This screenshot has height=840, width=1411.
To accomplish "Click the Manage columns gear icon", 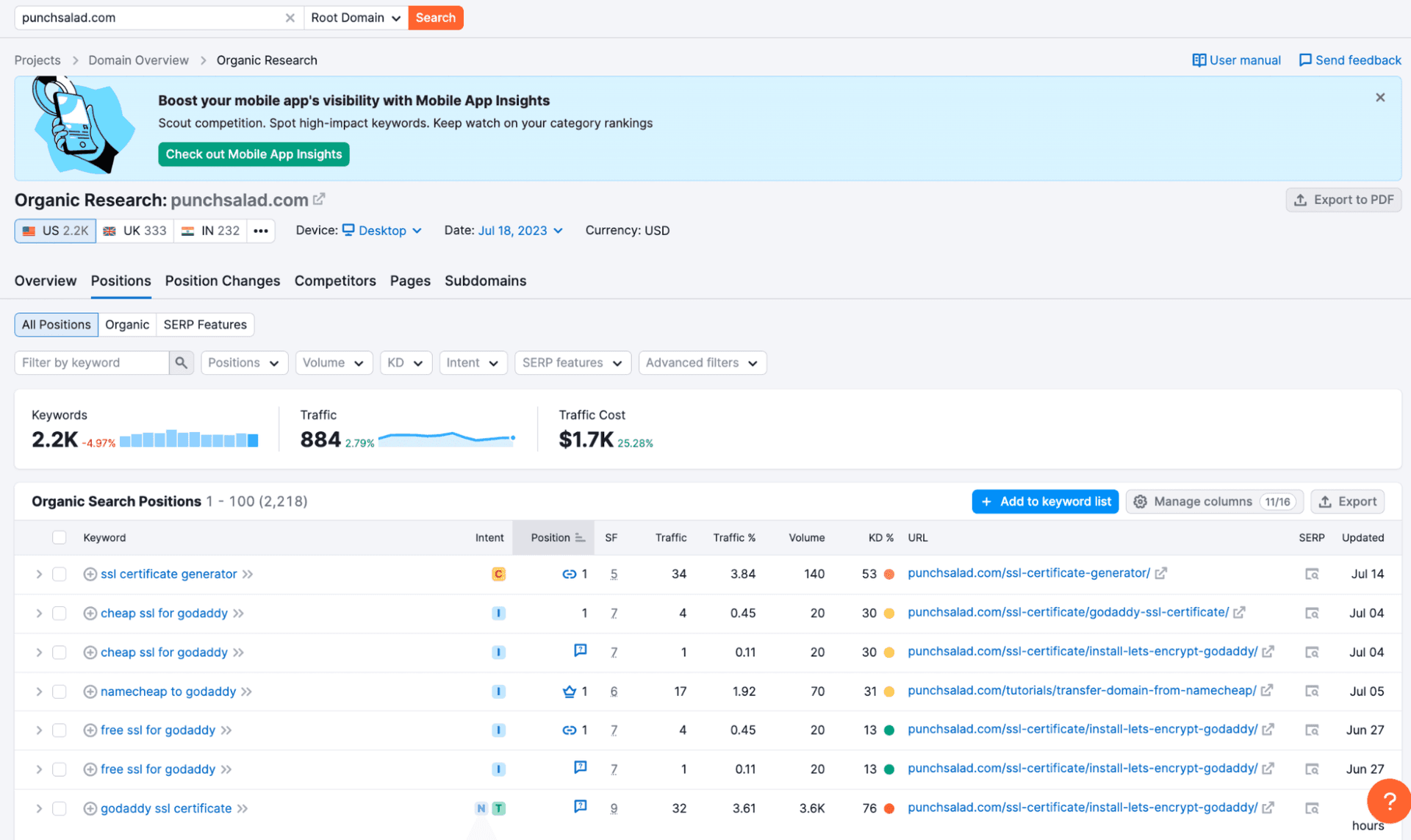I will click(x=1141, y=501).
